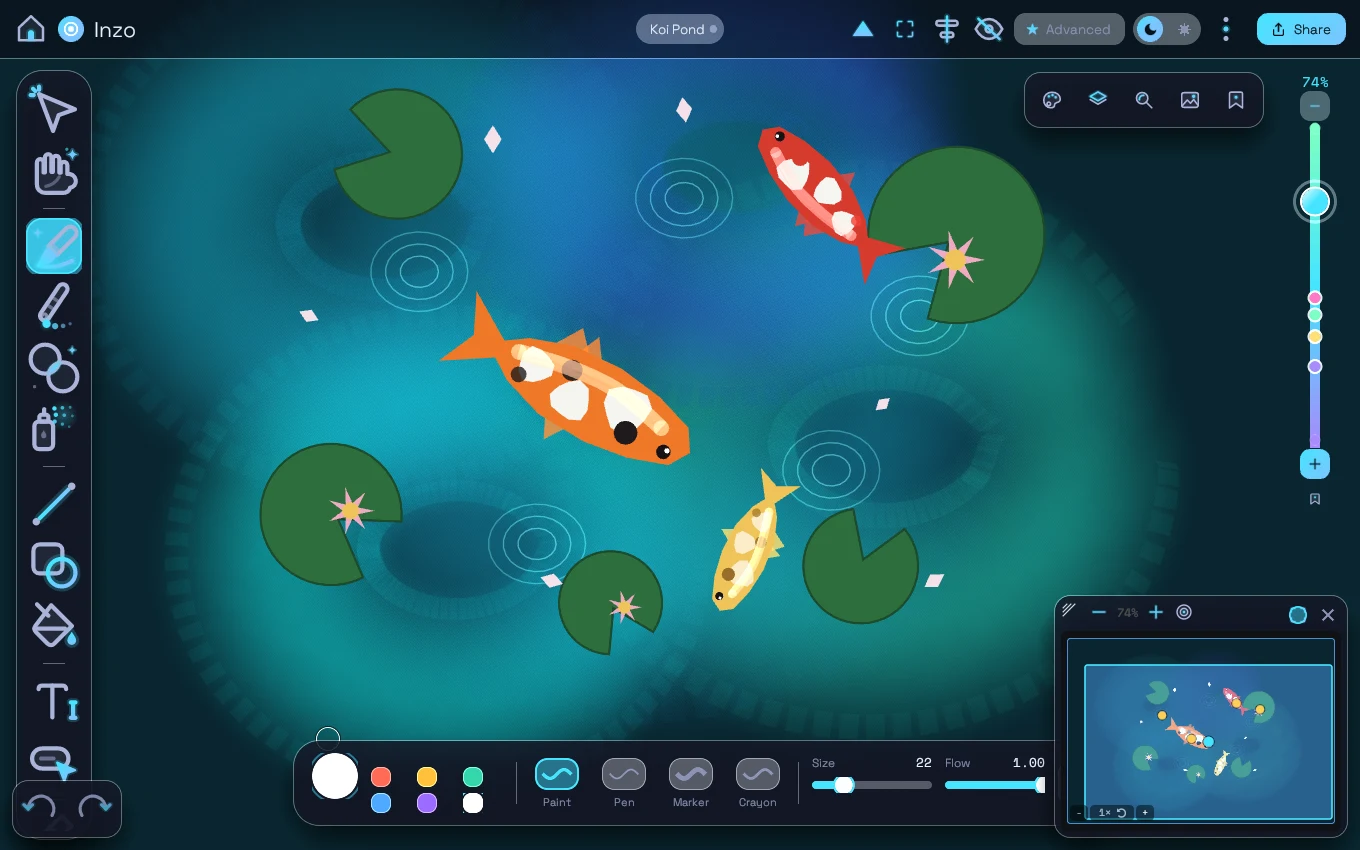Viewport: 1360px width, 850px height.
Task: Open the search magnifier panel
Action: [x=1144, y=100]
